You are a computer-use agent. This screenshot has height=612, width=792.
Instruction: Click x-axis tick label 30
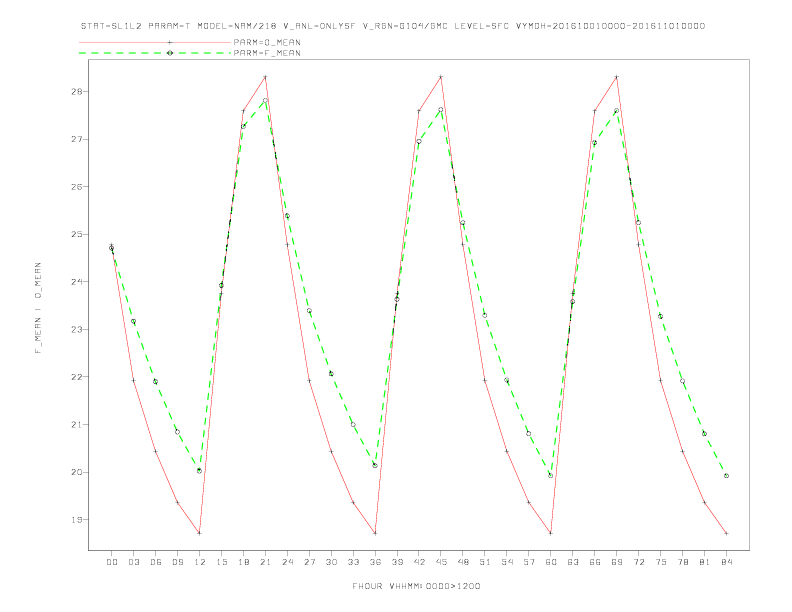[331, 562]
